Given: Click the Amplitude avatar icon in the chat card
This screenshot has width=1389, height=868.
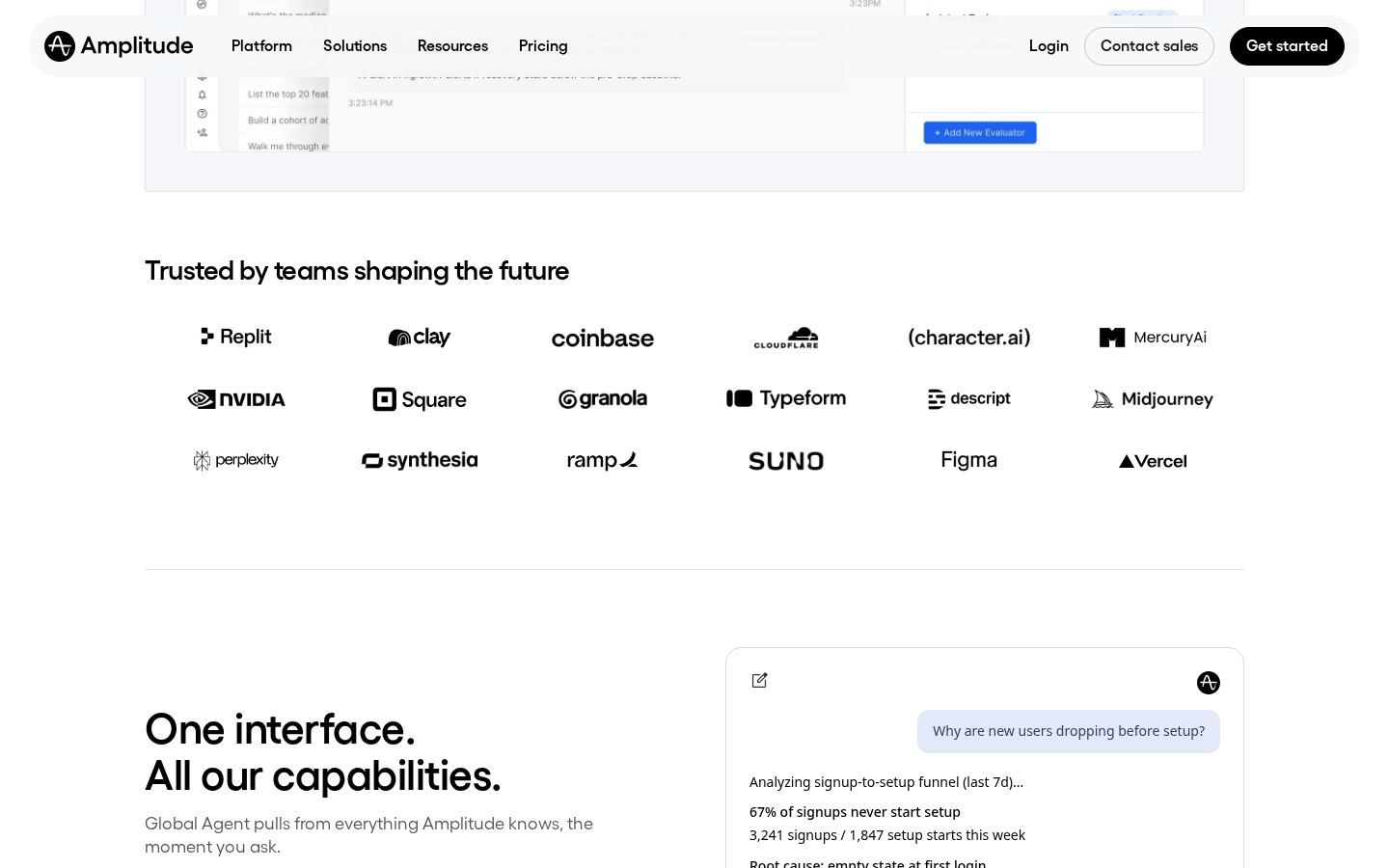Looking at the screenshot, I should (x=1209, y=683).
